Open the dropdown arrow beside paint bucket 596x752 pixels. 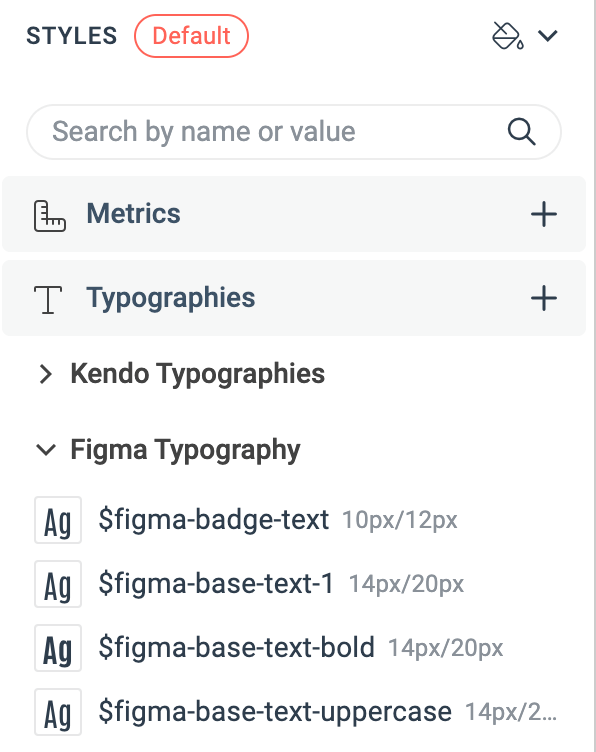(x=547, y=35)
